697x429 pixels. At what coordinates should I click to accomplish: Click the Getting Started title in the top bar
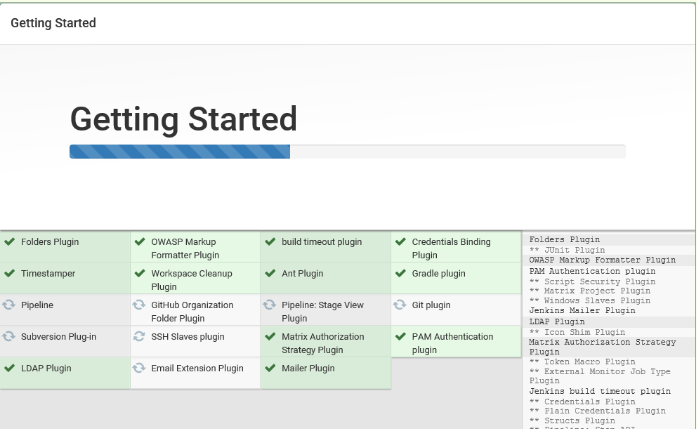coord(53,23)
